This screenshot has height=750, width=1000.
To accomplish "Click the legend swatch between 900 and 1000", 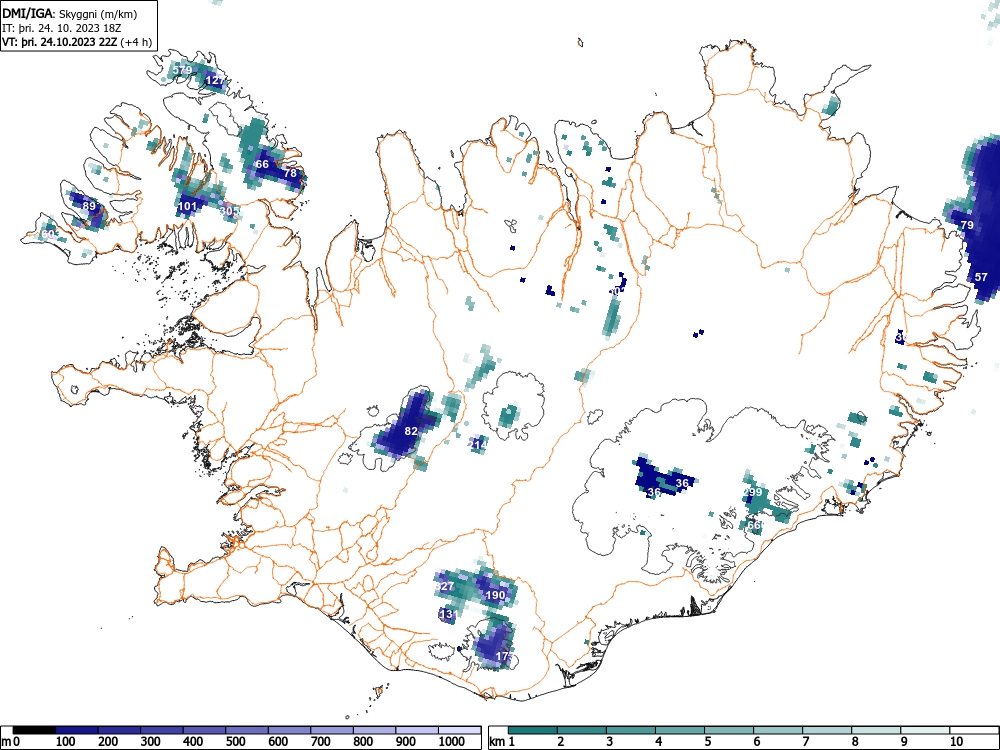I will point(417,730).
